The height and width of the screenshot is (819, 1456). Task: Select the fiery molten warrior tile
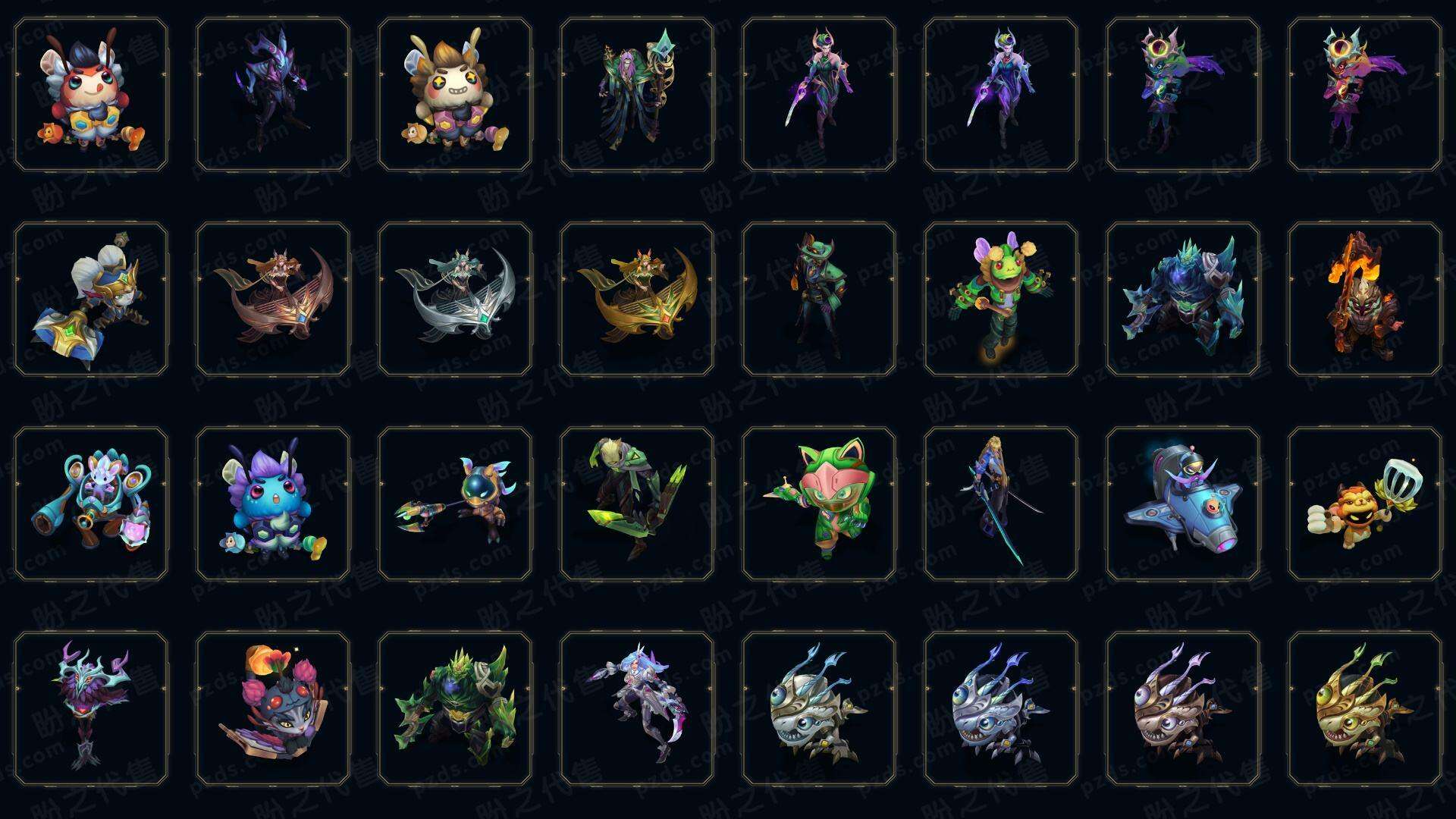[1365, 299]
